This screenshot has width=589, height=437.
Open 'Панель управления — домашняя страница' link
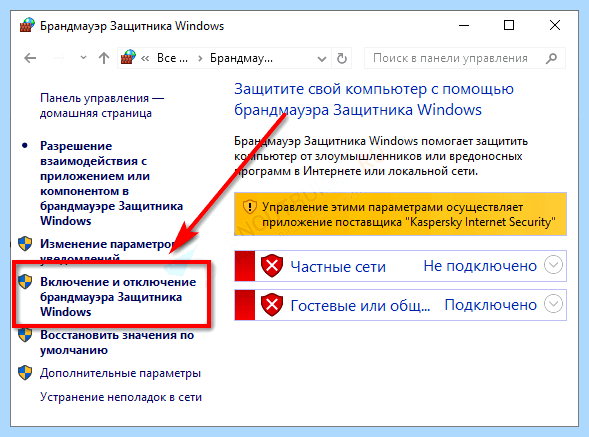pos(102,106)
